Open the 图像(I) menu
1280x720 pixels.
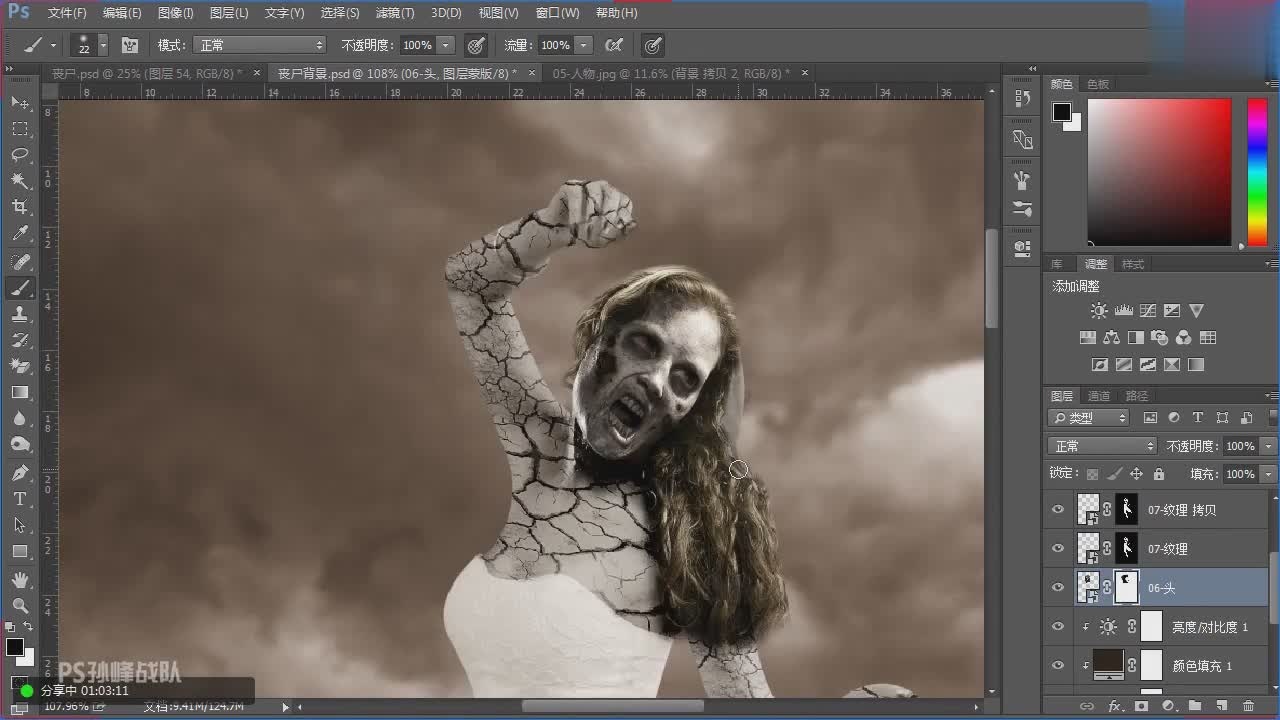175,13
